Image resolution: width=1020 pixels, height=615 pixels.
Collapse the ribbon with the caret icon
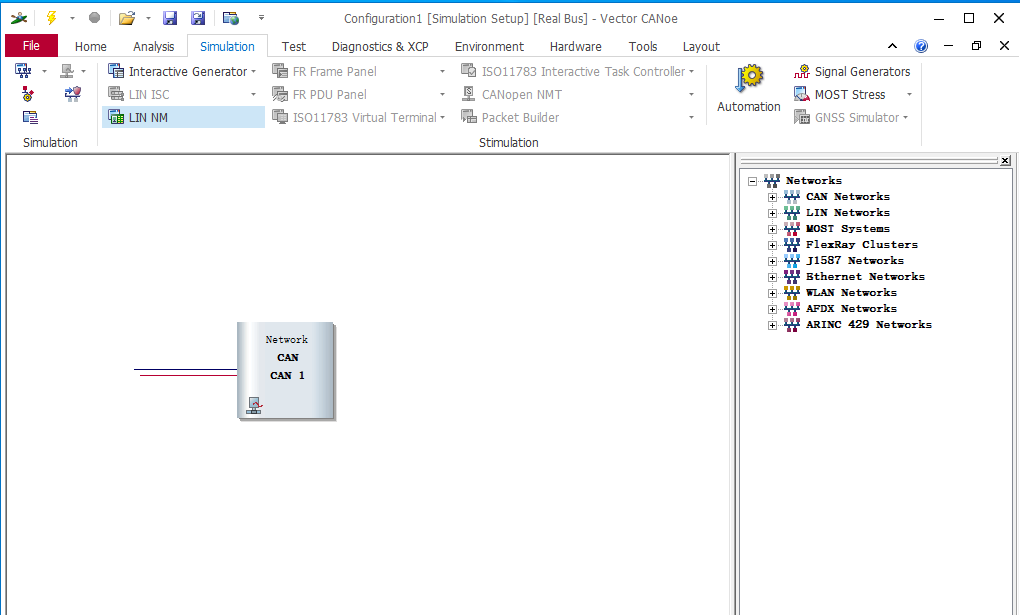click(x=892, y=46)
